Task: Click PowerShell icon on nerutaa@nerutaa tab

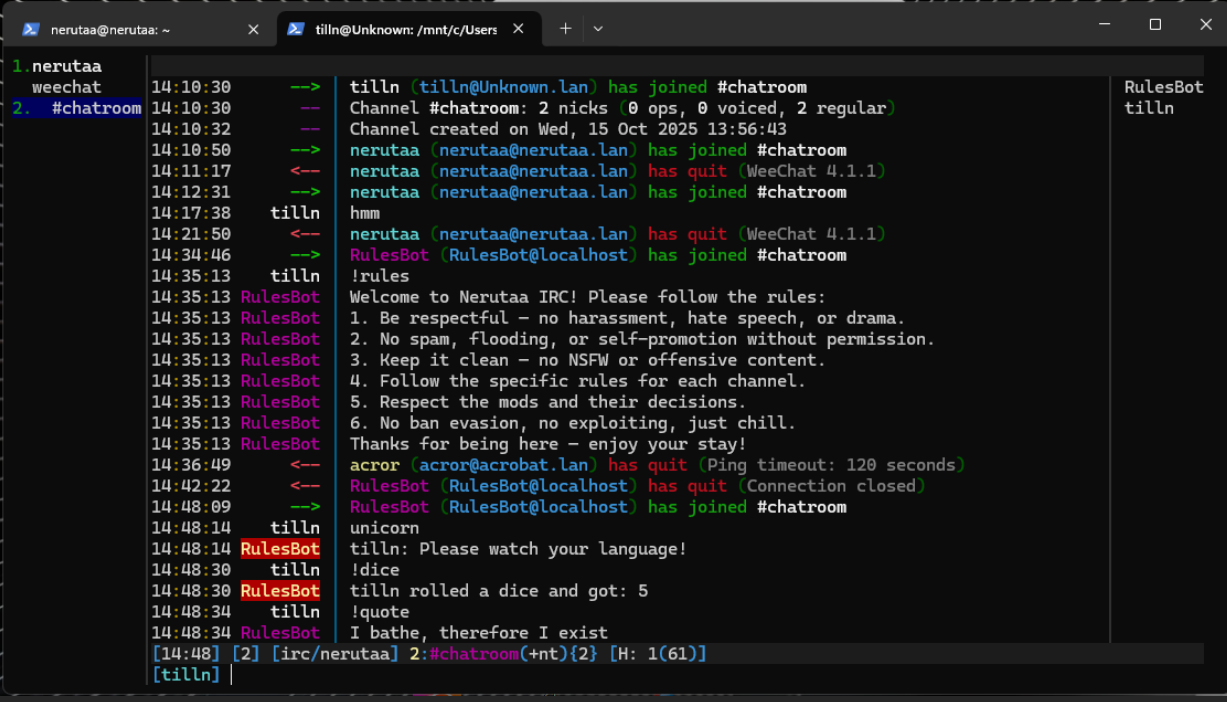Action: (31, 30)
